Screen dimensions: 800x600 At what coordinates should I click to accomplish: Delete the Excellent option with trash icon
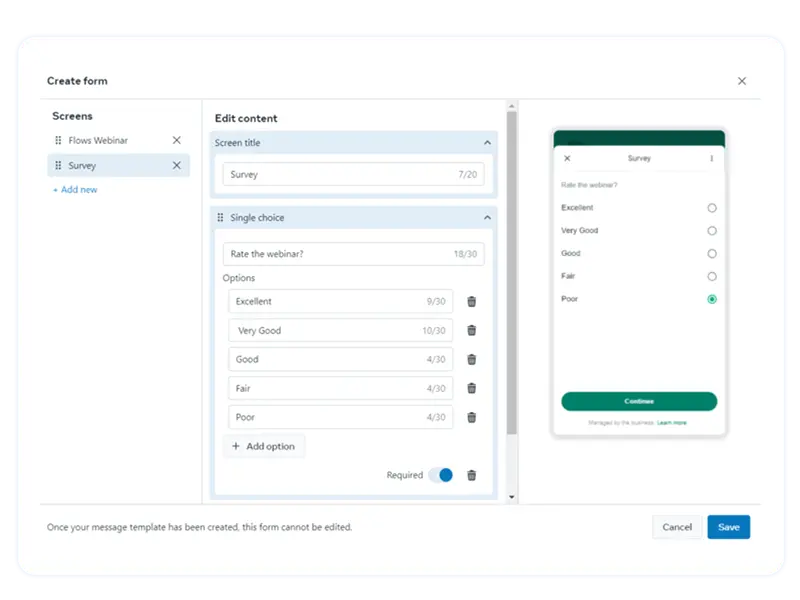coord(472,302)
